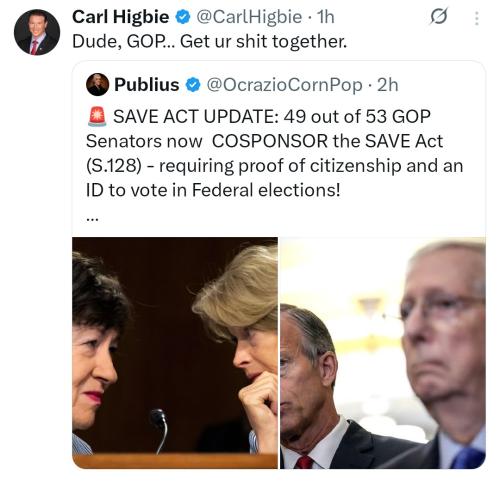
Task: Click the microphone in the left photo
Action: pyautogui.click(x=159, y=430)
